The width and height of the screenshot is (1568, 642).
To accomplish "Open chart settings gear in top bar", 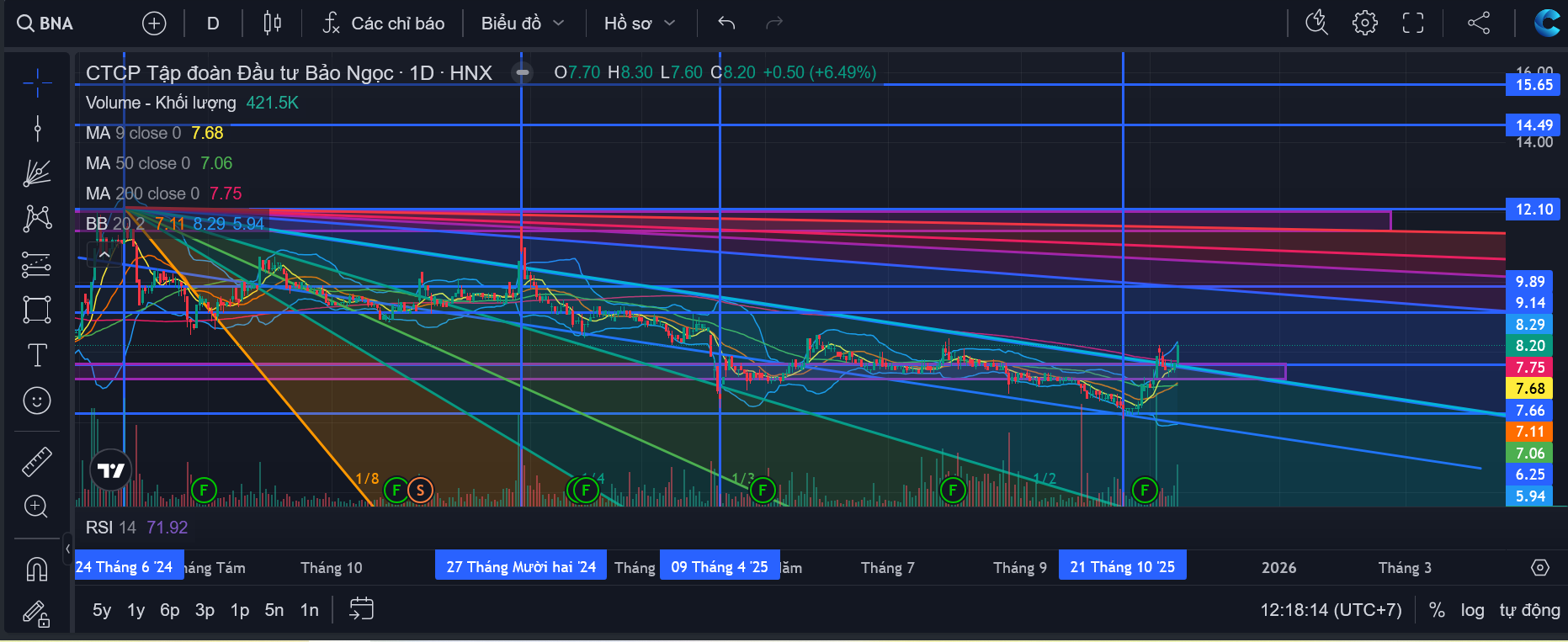I will [x=1365, y=23].
